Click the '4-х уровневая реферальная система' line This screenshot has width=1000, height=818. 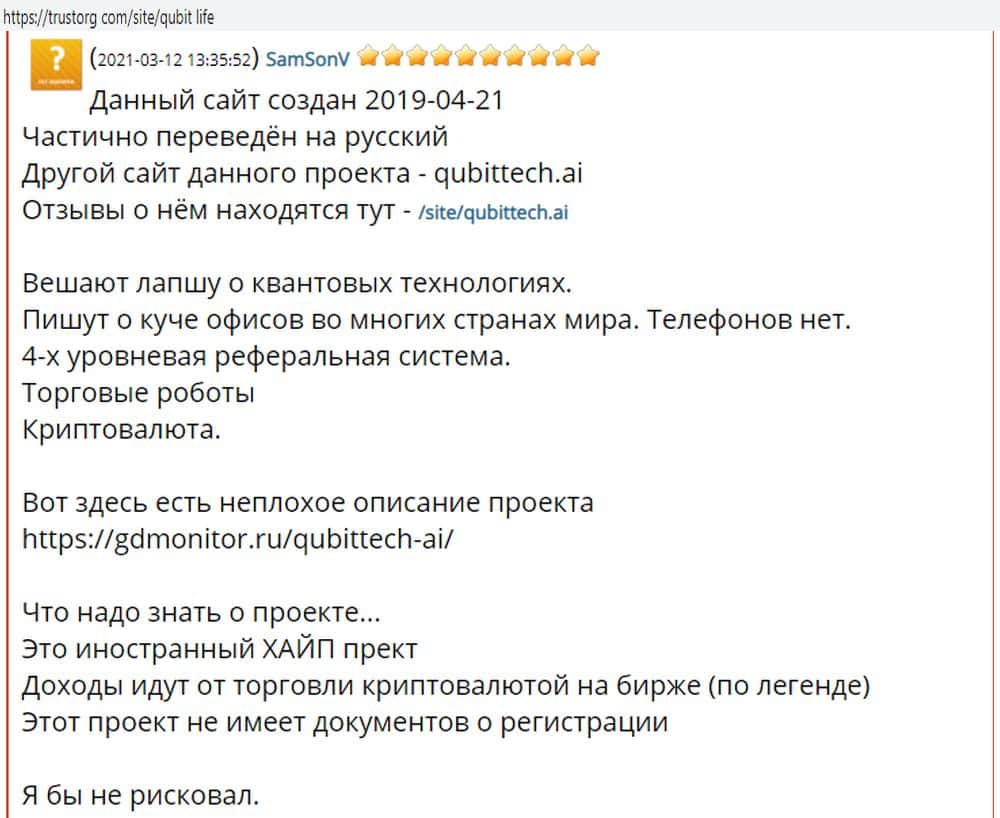point(266,357)
